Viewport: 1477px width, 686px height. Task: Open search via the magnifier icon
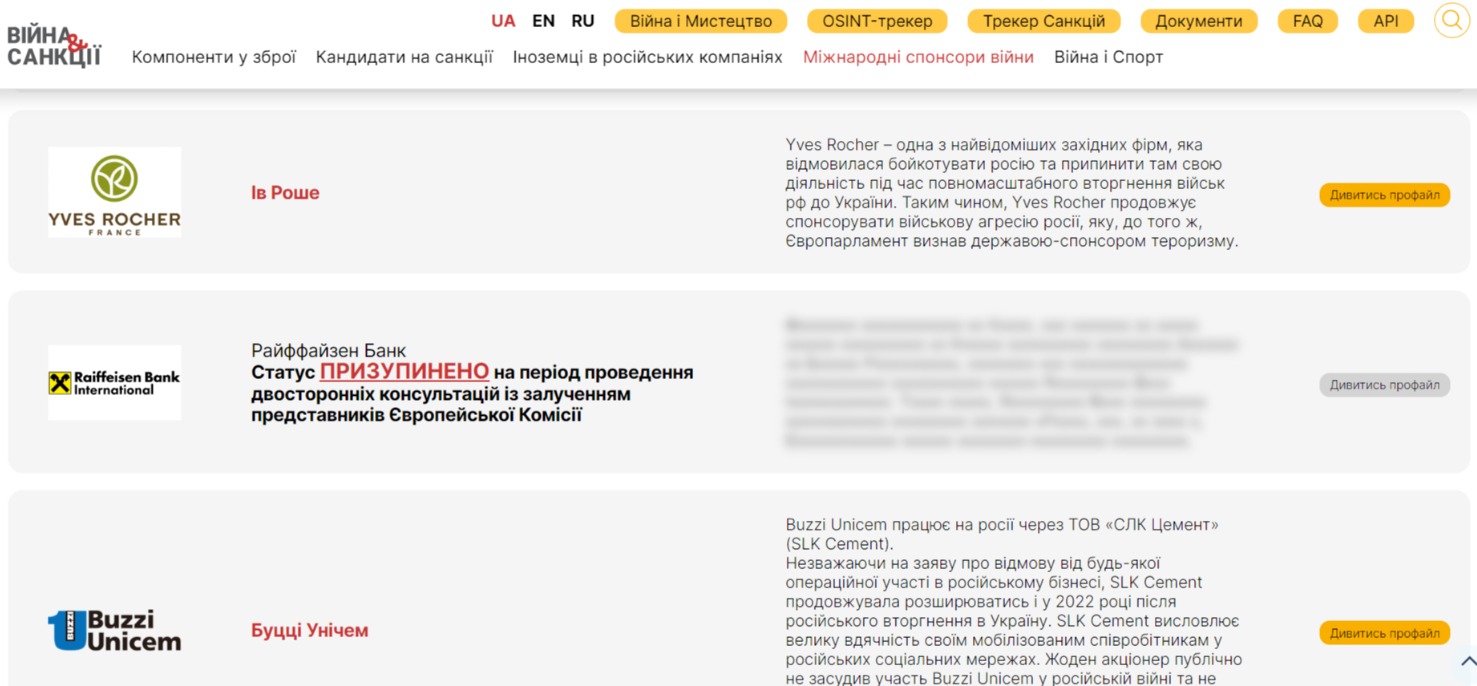[x=1451, y=20]
